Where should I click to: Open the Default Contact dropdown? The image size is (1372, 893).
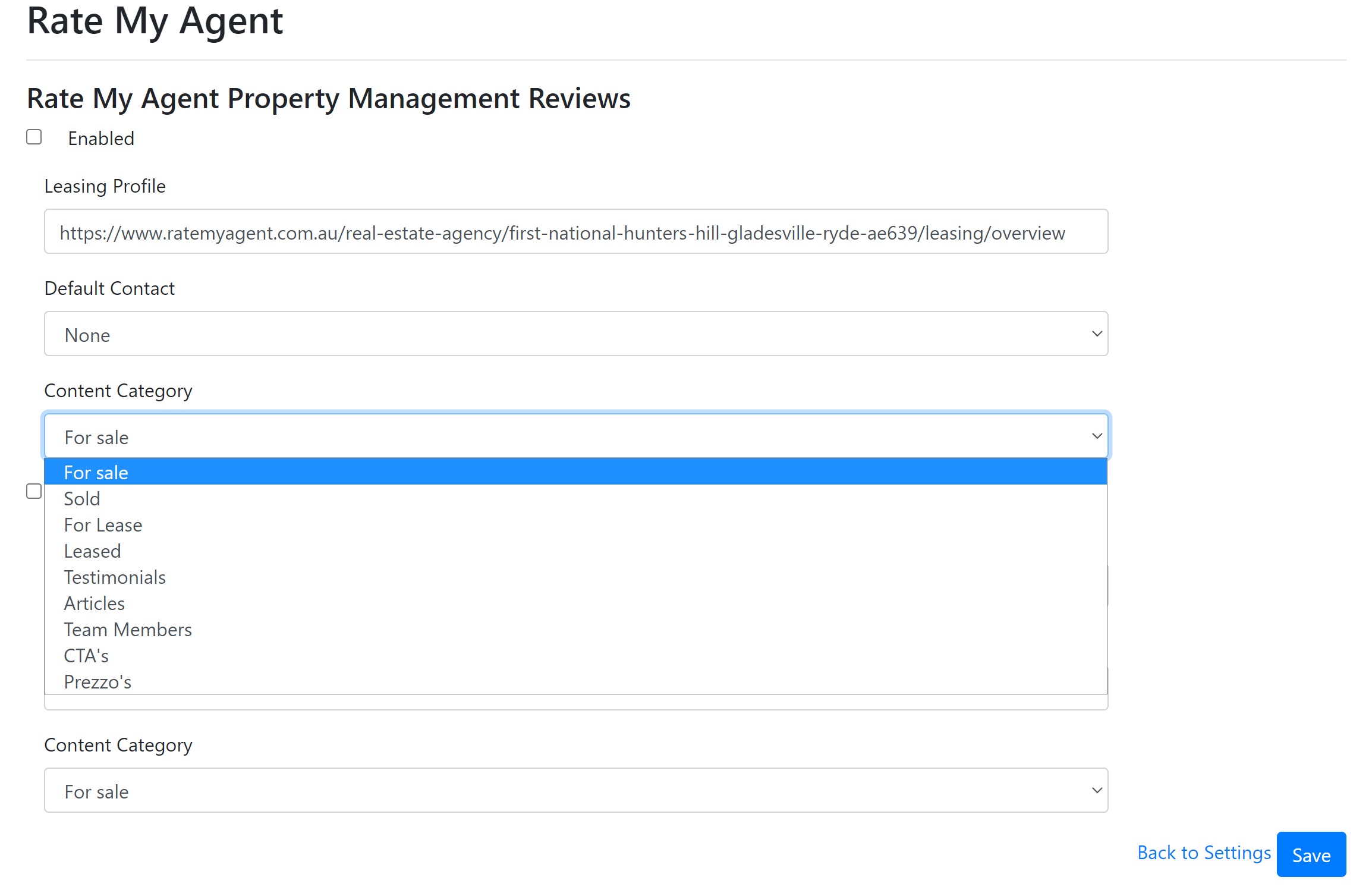tap(576, 334)
